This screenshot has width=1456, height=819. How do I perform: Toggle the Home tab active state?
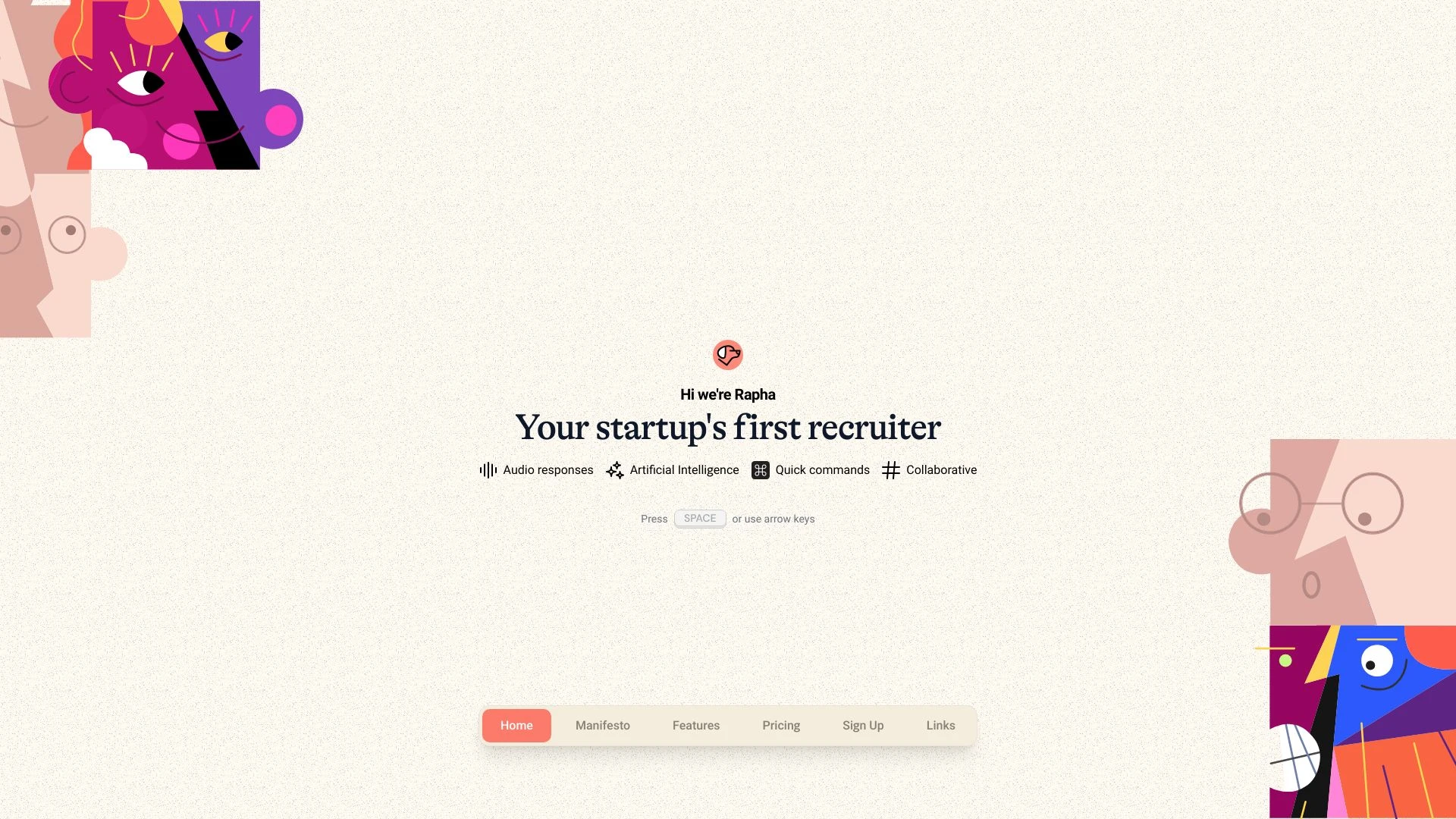516,725
